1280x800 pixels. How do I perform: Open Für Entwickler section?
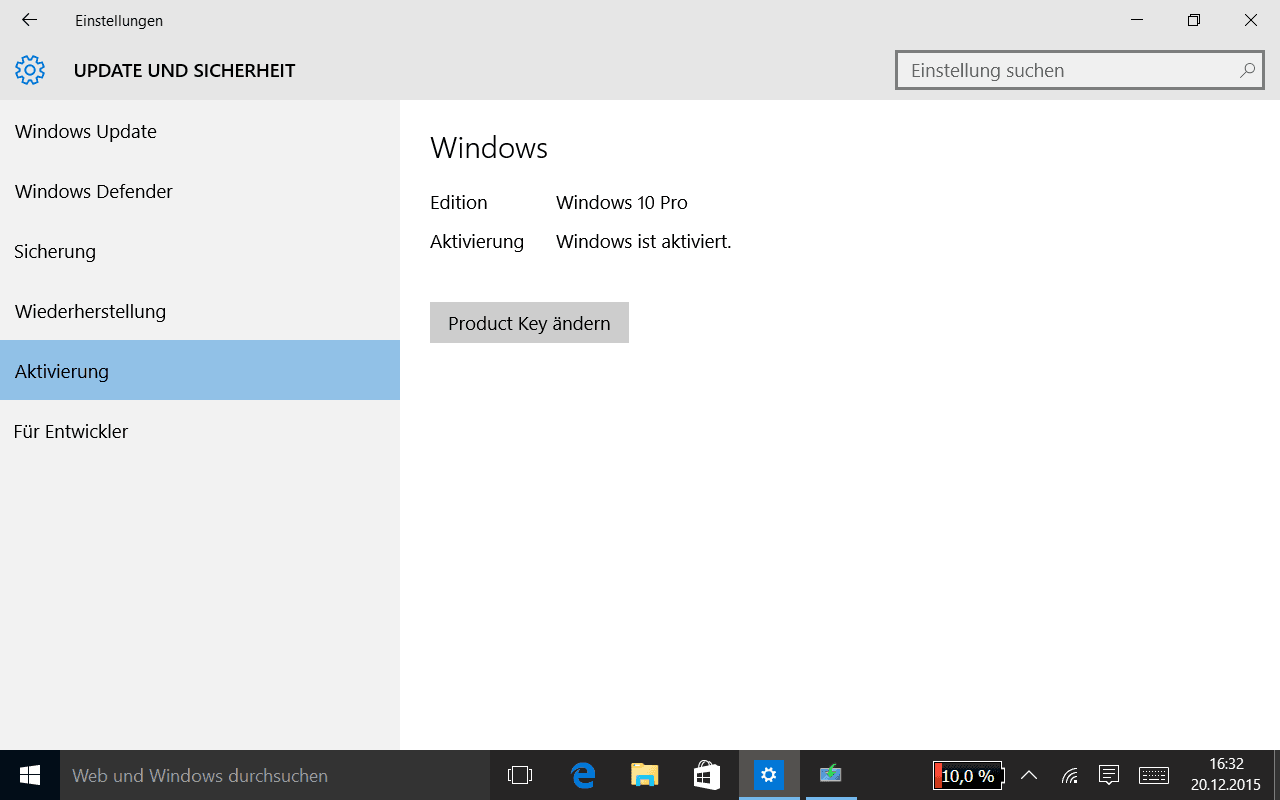pos(200,431)
